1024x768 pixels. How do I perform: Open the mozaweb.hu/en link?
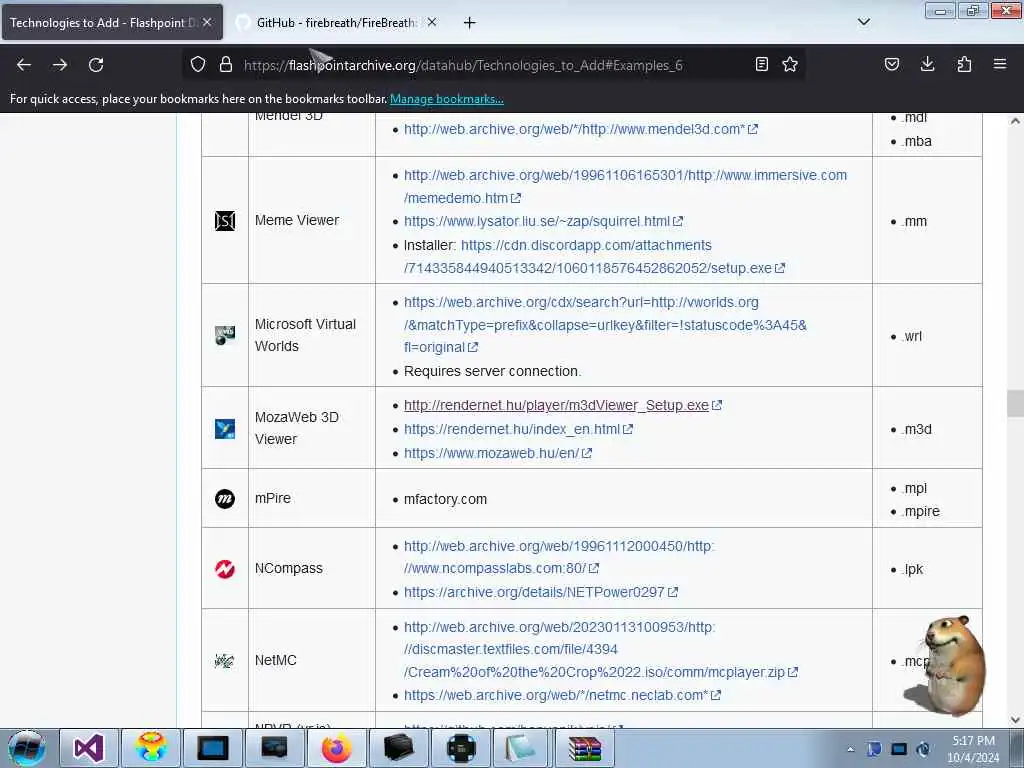498,453
